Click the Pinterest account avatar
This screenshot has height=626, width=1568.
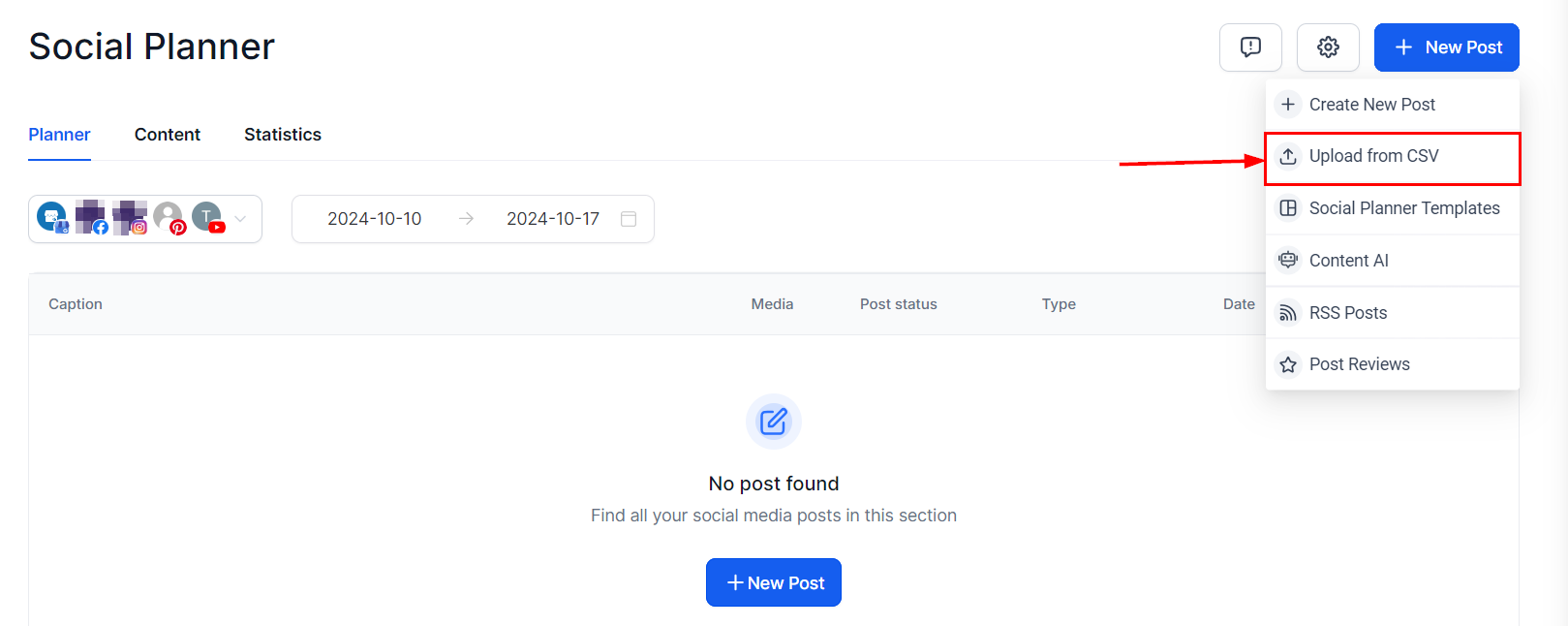pos(169,217)
